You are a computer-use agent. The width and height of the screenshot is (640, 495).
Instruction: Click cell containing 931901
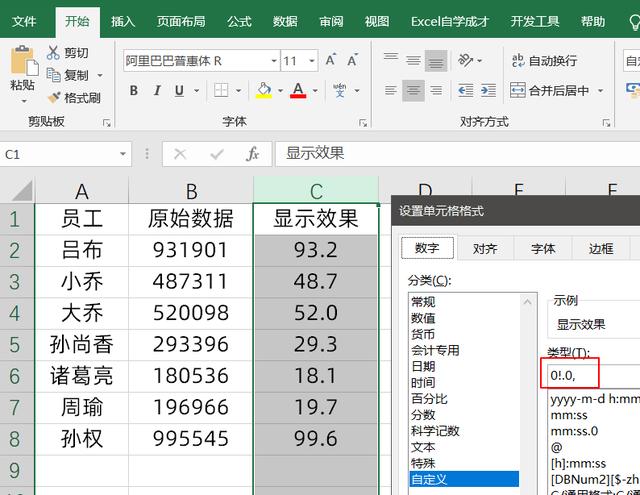[x=190, y=250]
